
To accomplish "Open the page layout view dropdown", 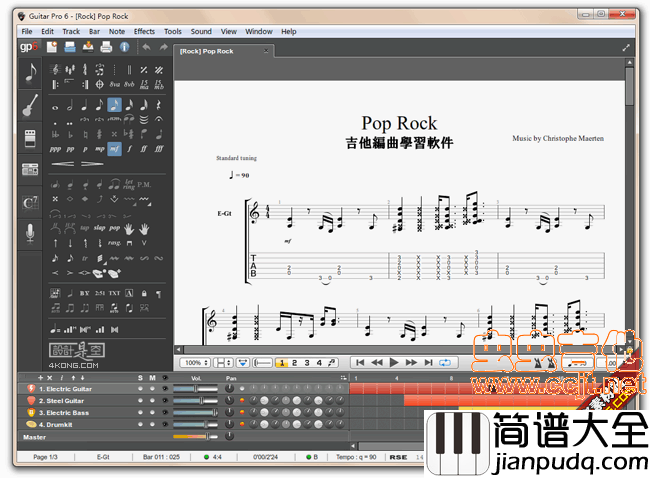I will 223,363.
